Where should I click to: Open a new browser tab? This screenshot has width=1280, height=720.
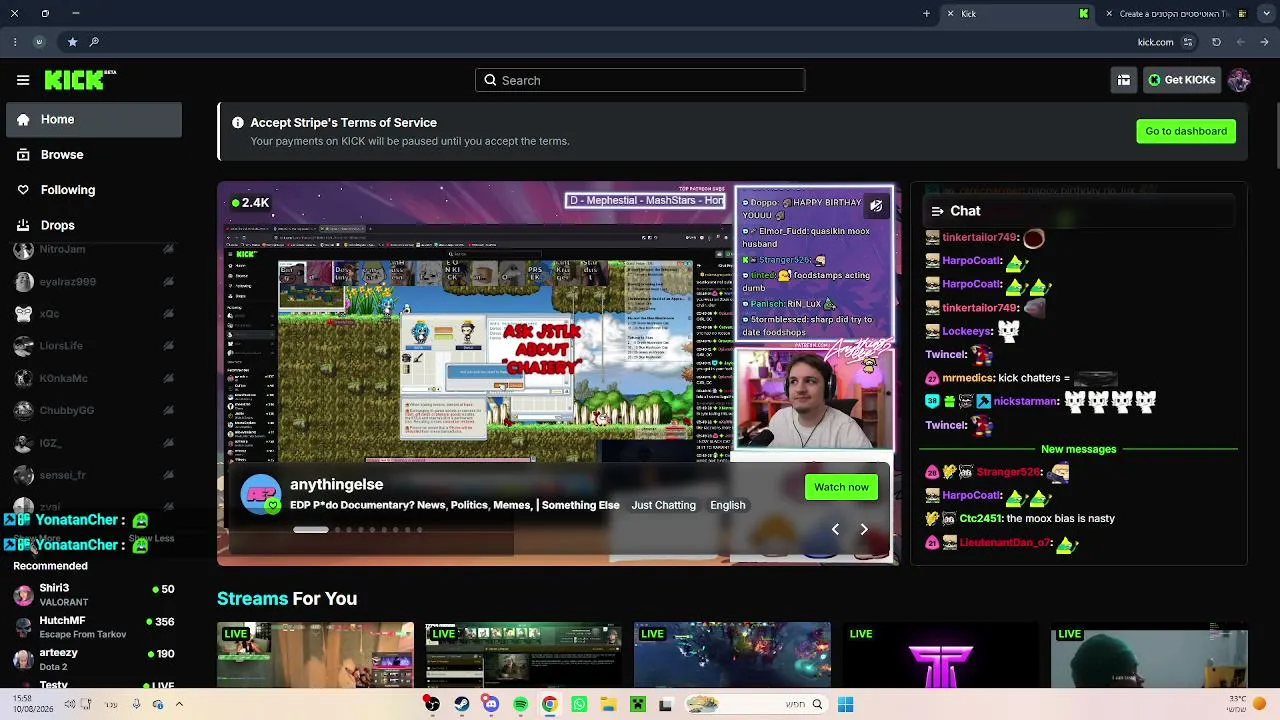[926, 14]
